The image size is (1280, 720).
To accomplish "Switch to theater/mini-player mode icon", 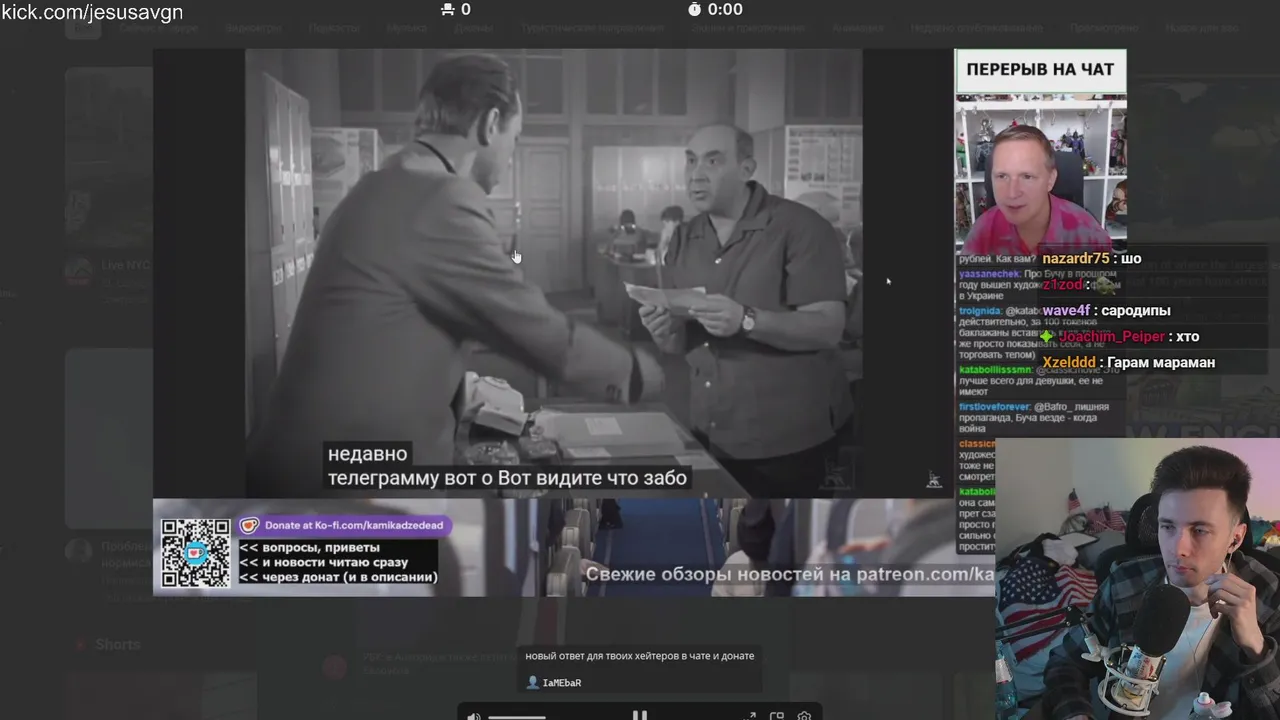I will pos(777,716).
